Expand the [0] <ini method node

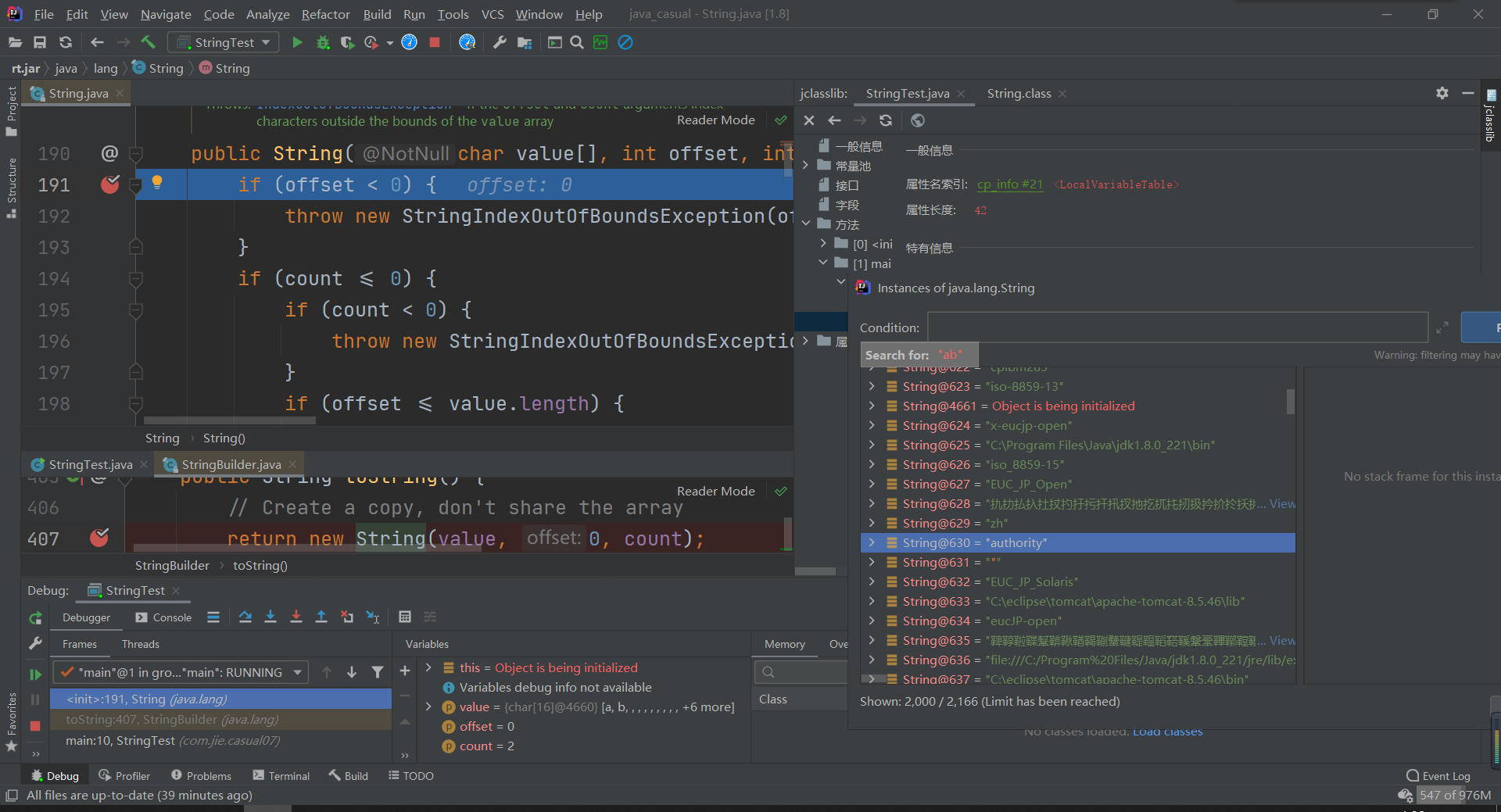tap(823, 244)
